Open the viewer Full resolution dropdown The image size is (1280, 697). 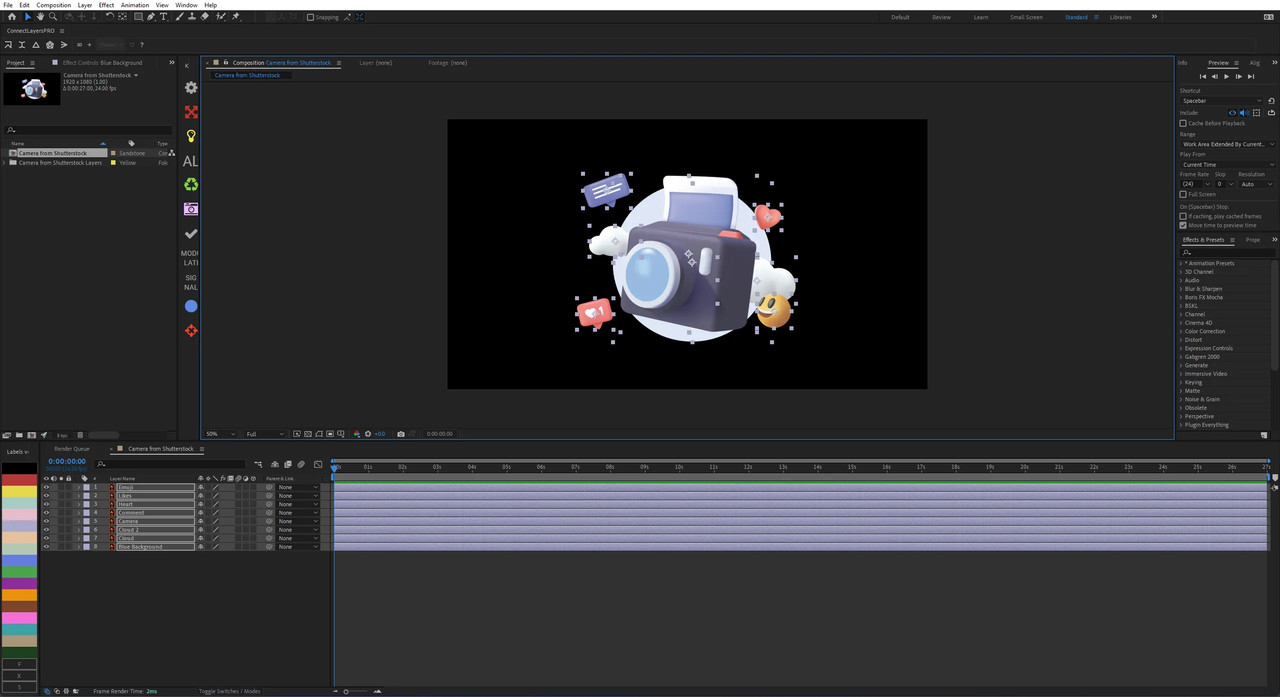click(265, 434)
